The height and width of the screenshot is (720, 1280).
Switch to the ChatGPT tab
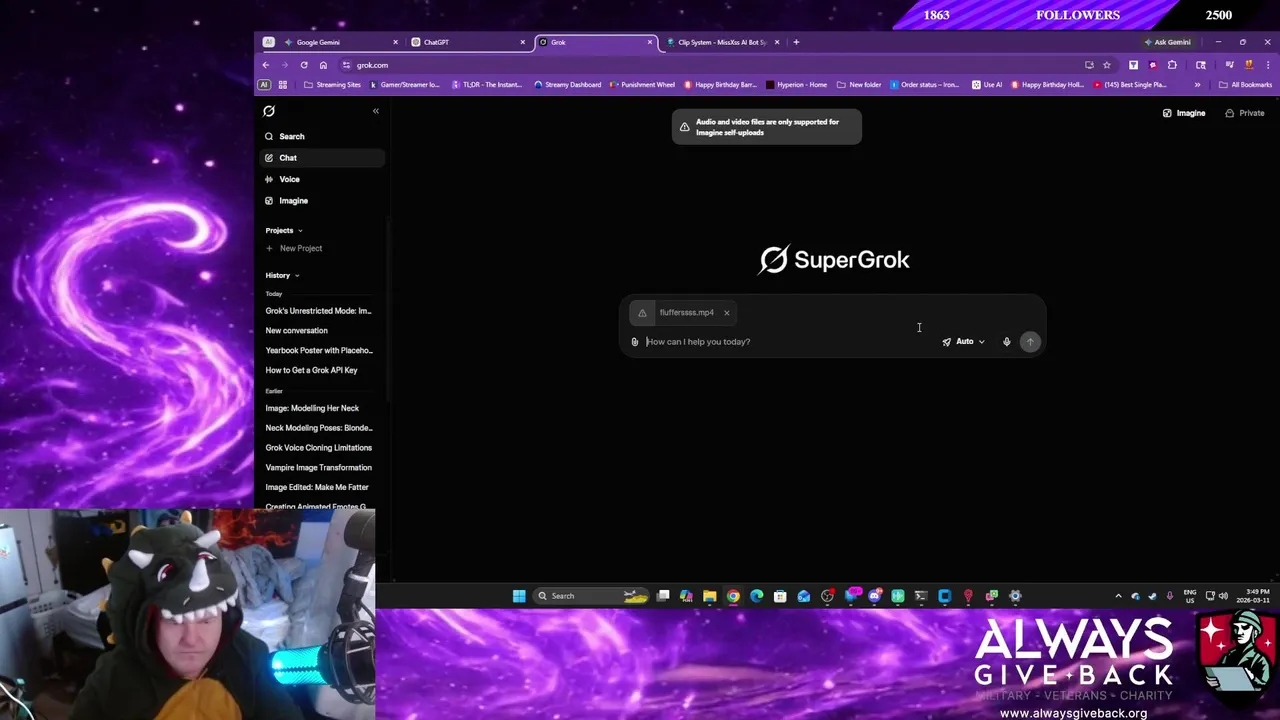tap(467, 42)
